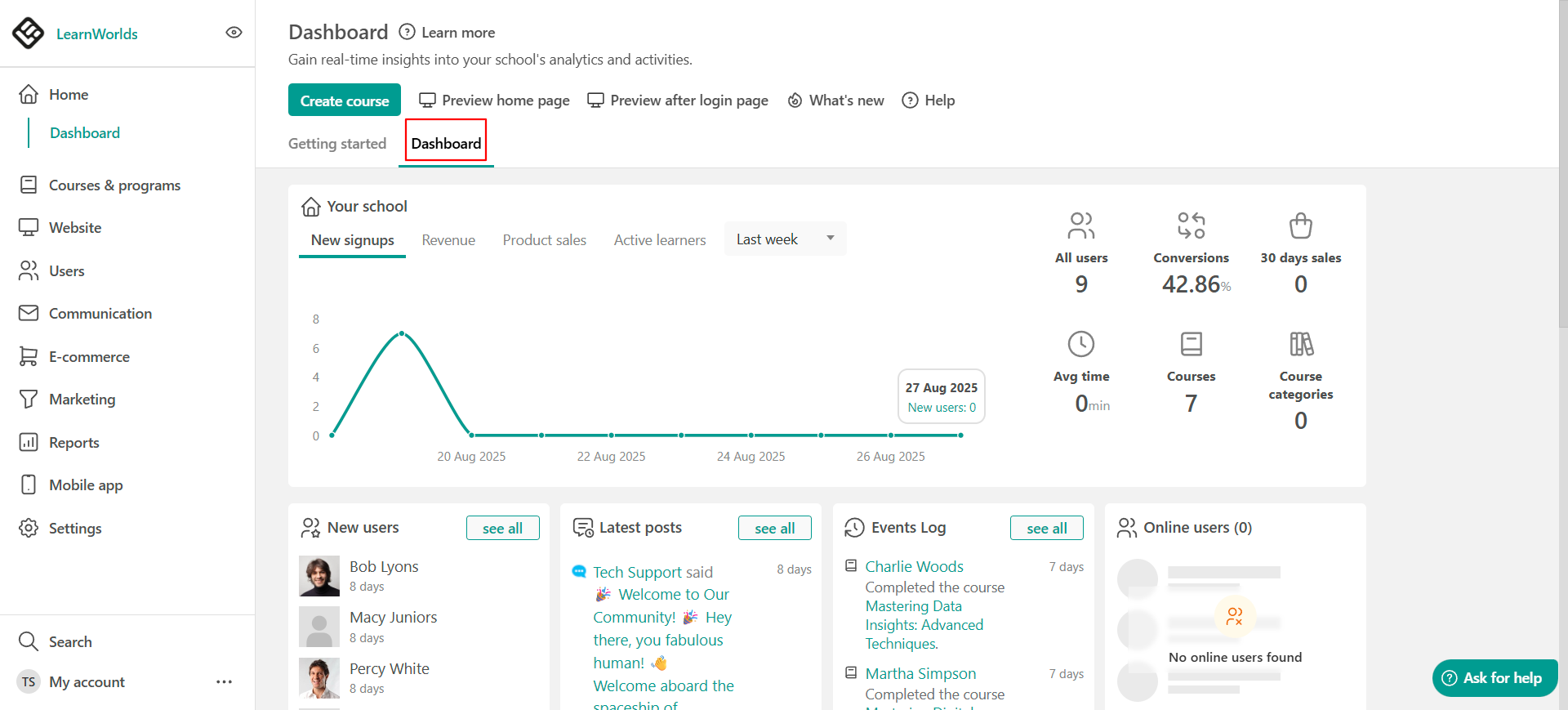This screenshot has height=710, width=1568.
Task: Open the Last week period dropdown
Action: (785, 239)
